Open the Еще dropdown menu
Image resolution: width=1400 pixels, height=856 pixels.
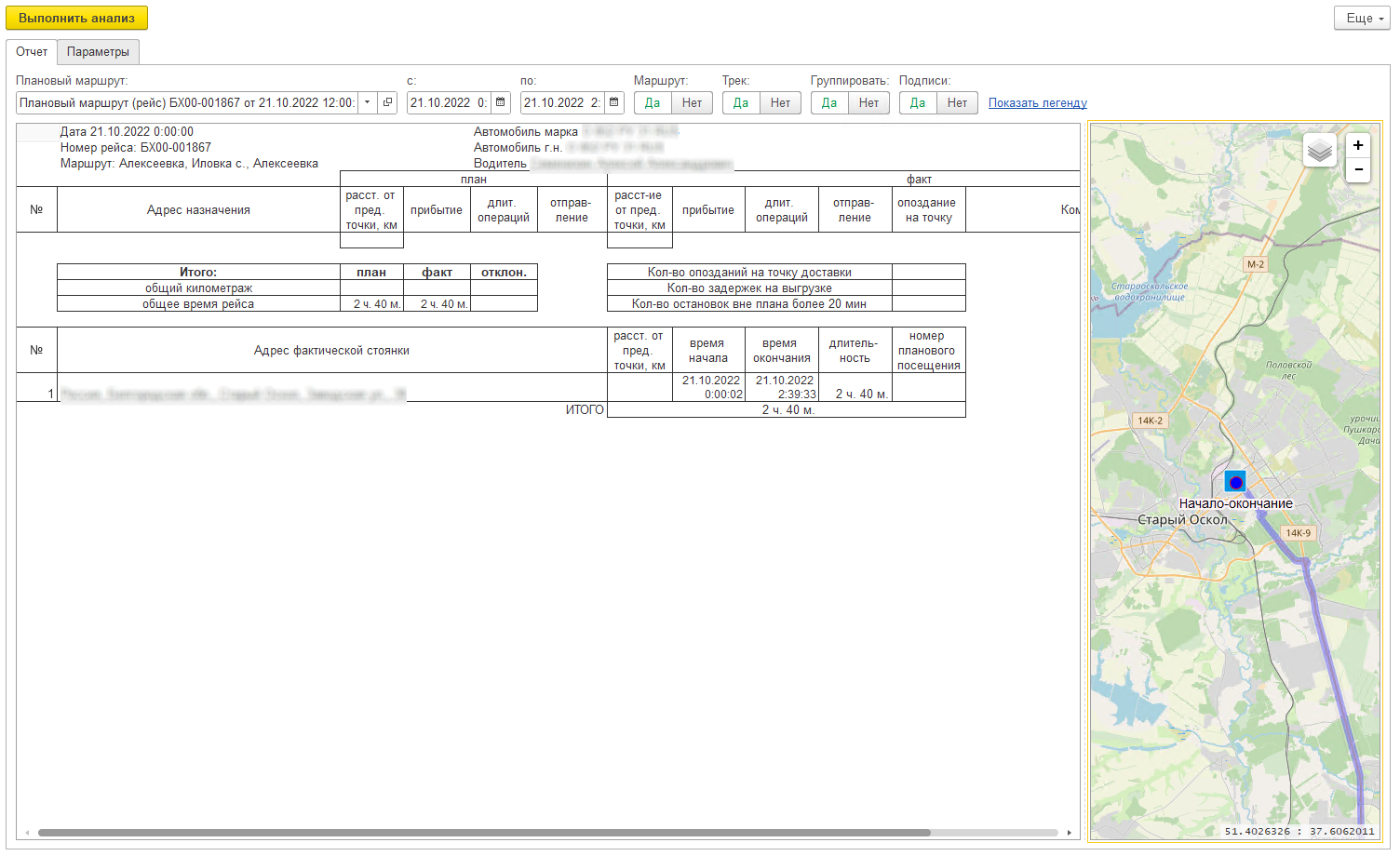pos(1362,19)
